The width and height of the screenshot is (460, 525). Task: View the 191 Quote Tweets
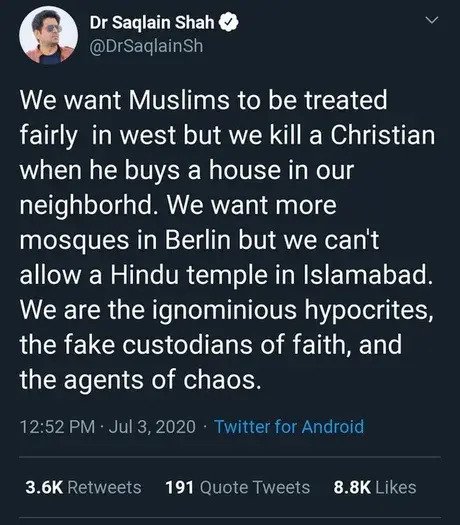pos(238,487)
